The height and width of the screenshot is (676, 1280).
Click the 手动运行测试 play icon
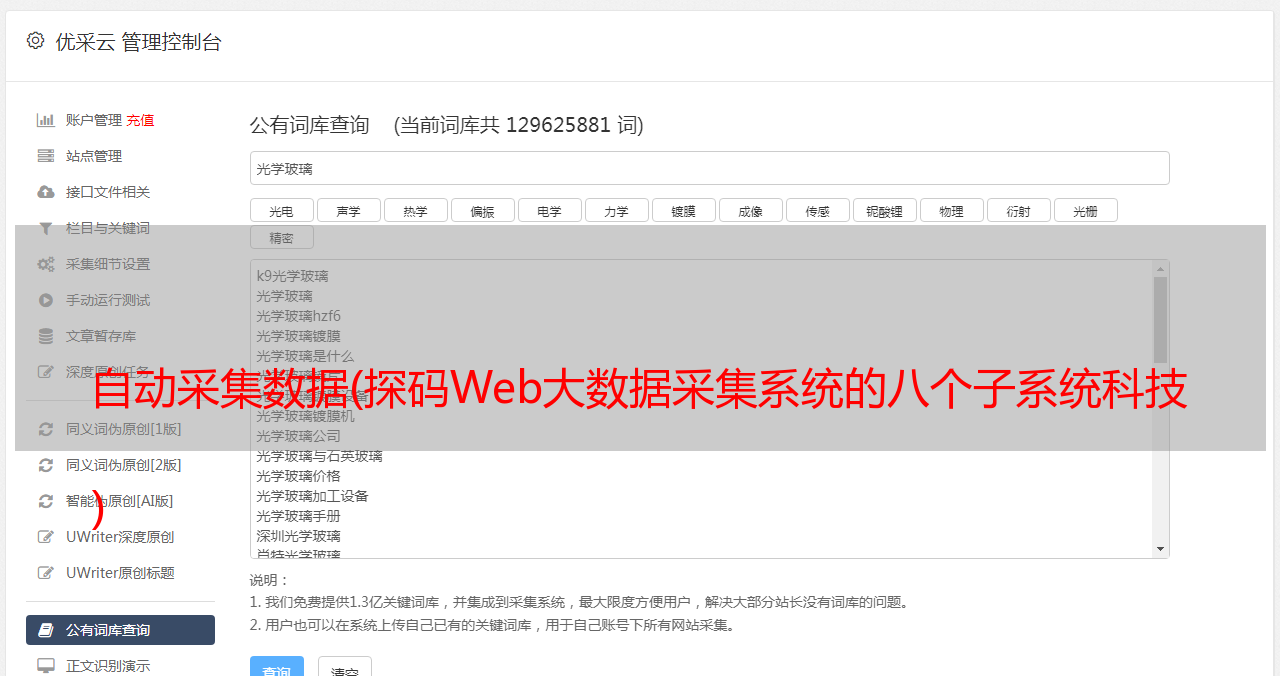click(x=46, y=300)
